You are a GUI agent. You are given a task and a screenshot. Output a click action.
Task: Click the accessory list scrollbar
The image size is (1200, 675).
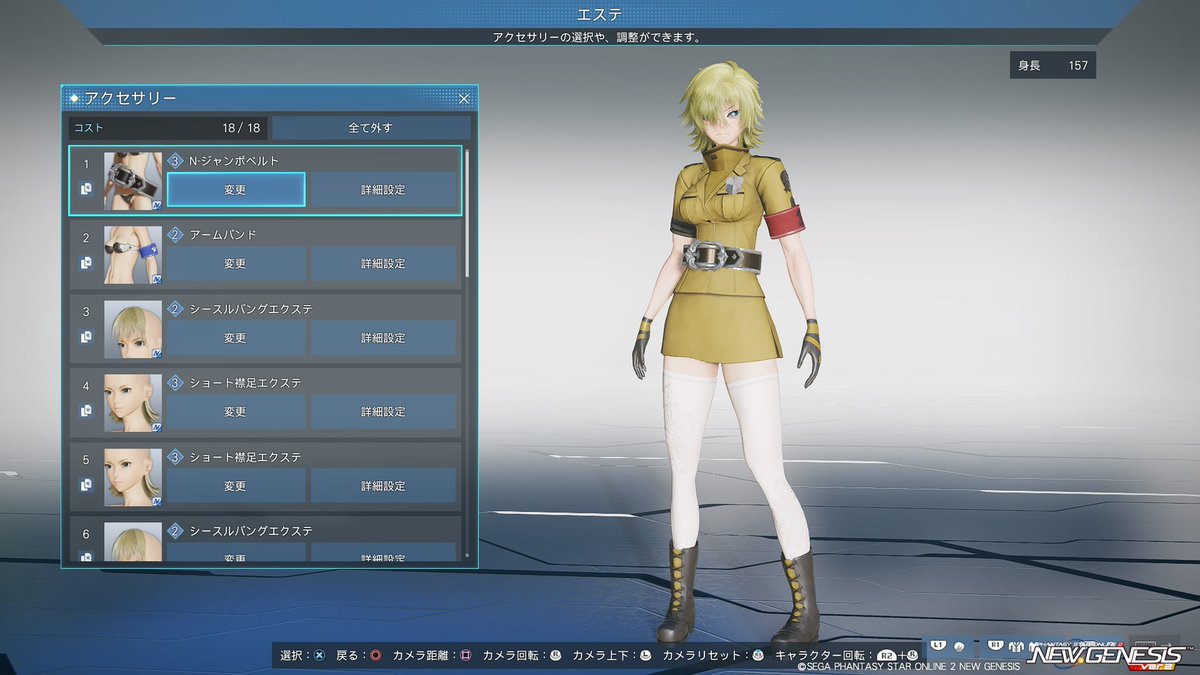[467, 213]
